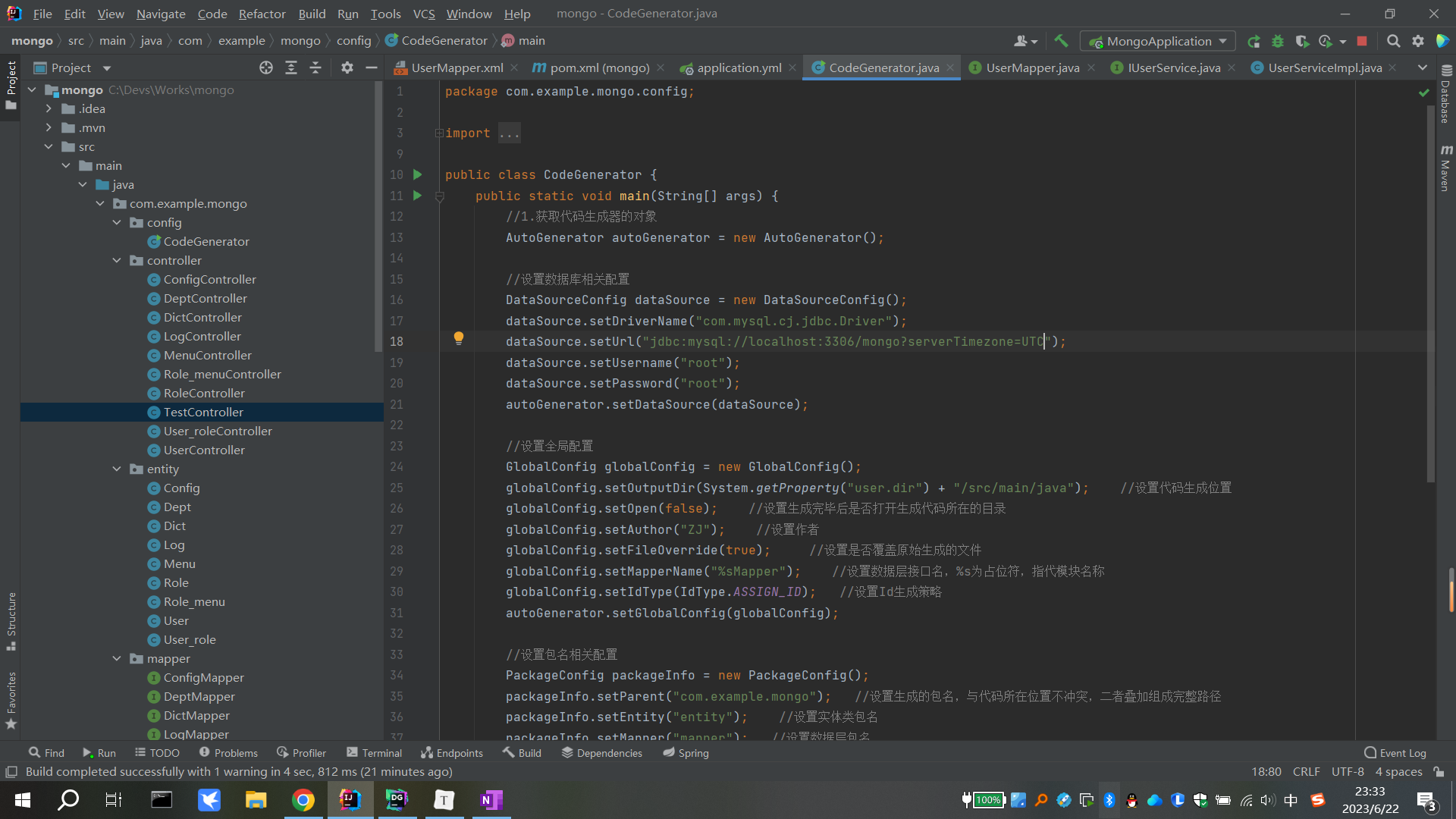Run CodeGenerator class gutter arrow line 10
The height and width of the screenshot is (819, 1456).
(x=417, y=174)
